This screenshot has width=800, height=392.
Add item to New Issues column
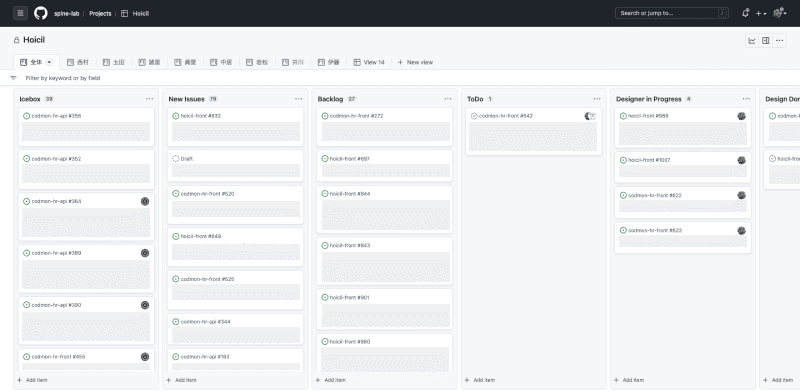click(181, 380)
